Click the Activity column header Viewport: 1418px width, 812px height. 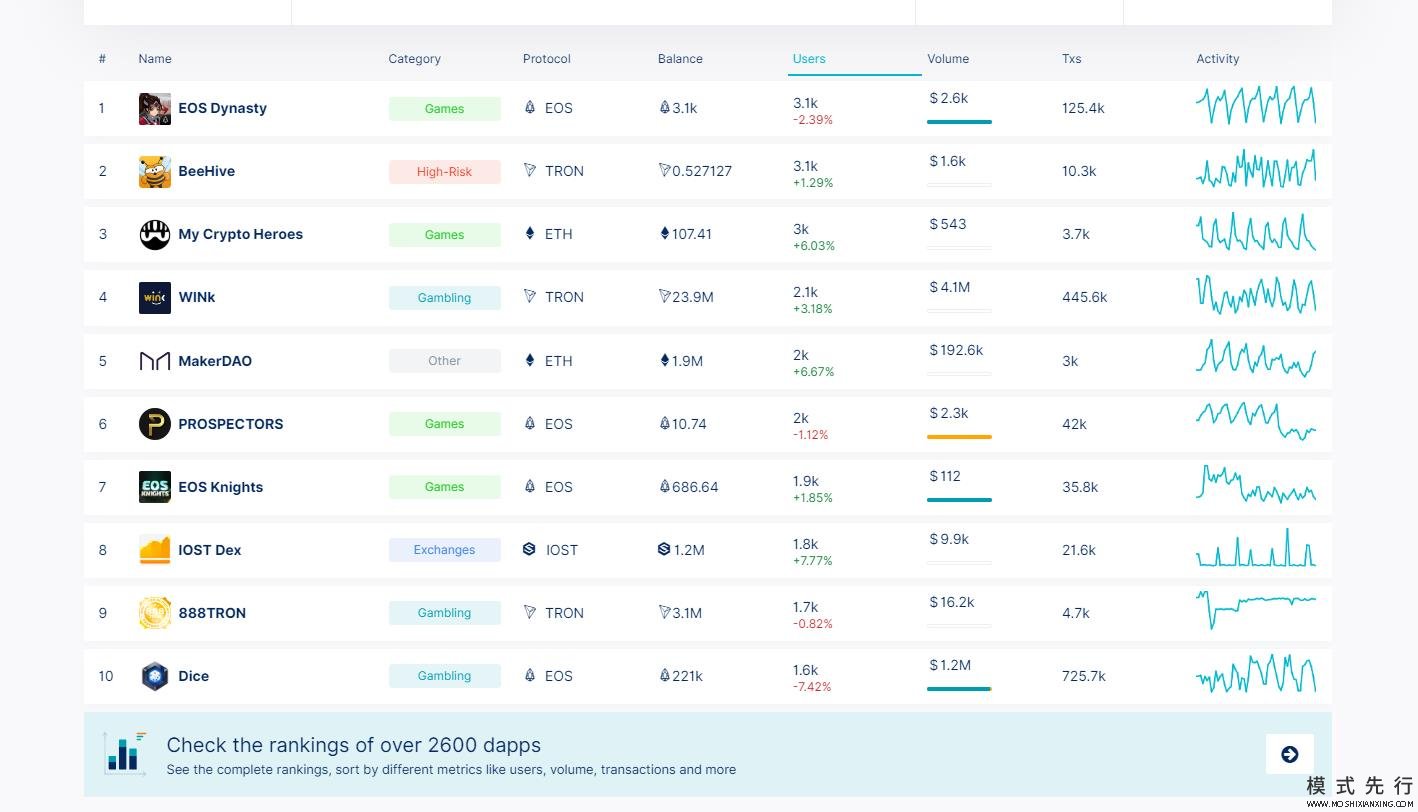point(1218,59)
